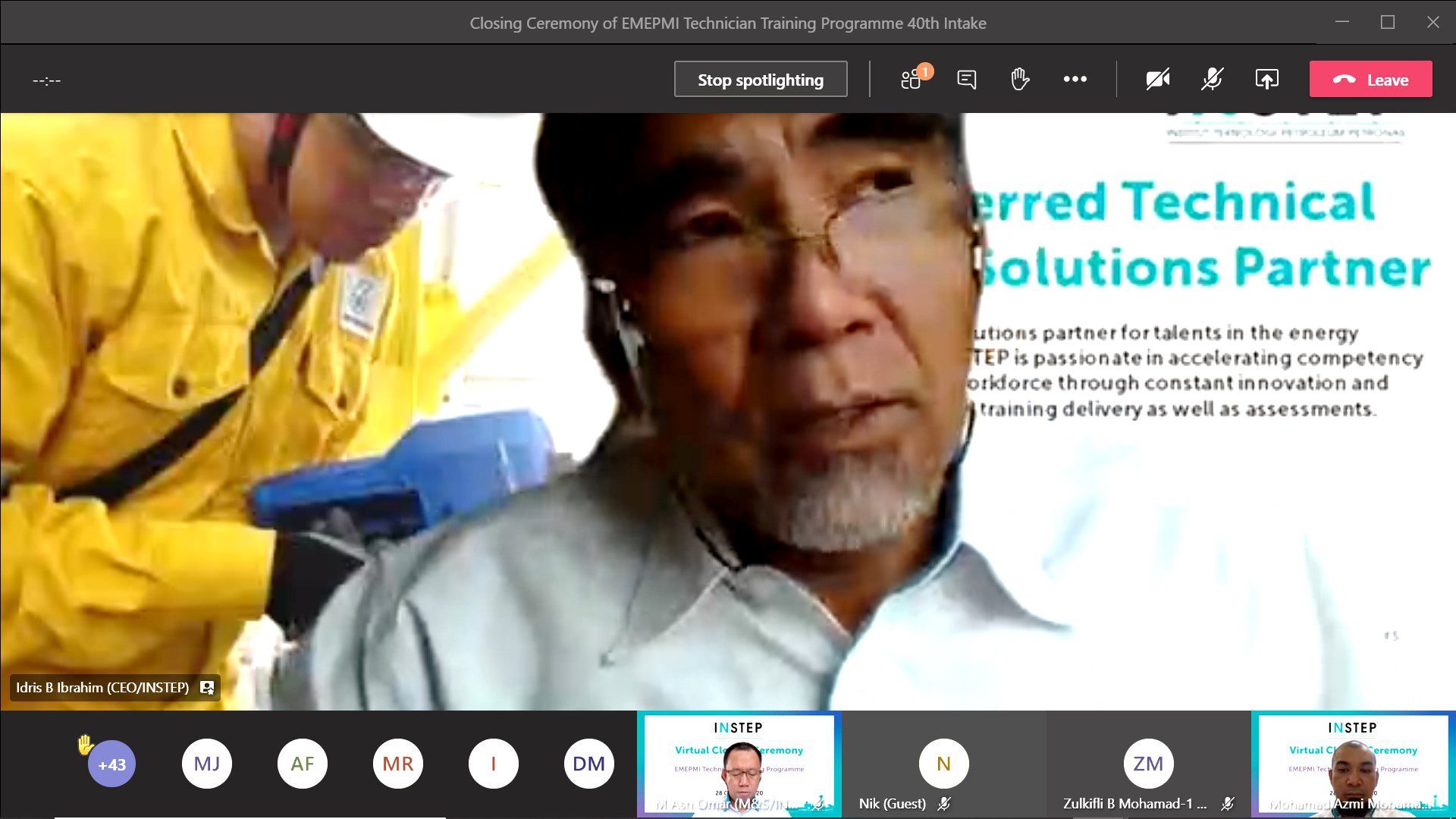Select the DM participant avatar
This screenshot has width=1456, height=819.
[588, 764]
